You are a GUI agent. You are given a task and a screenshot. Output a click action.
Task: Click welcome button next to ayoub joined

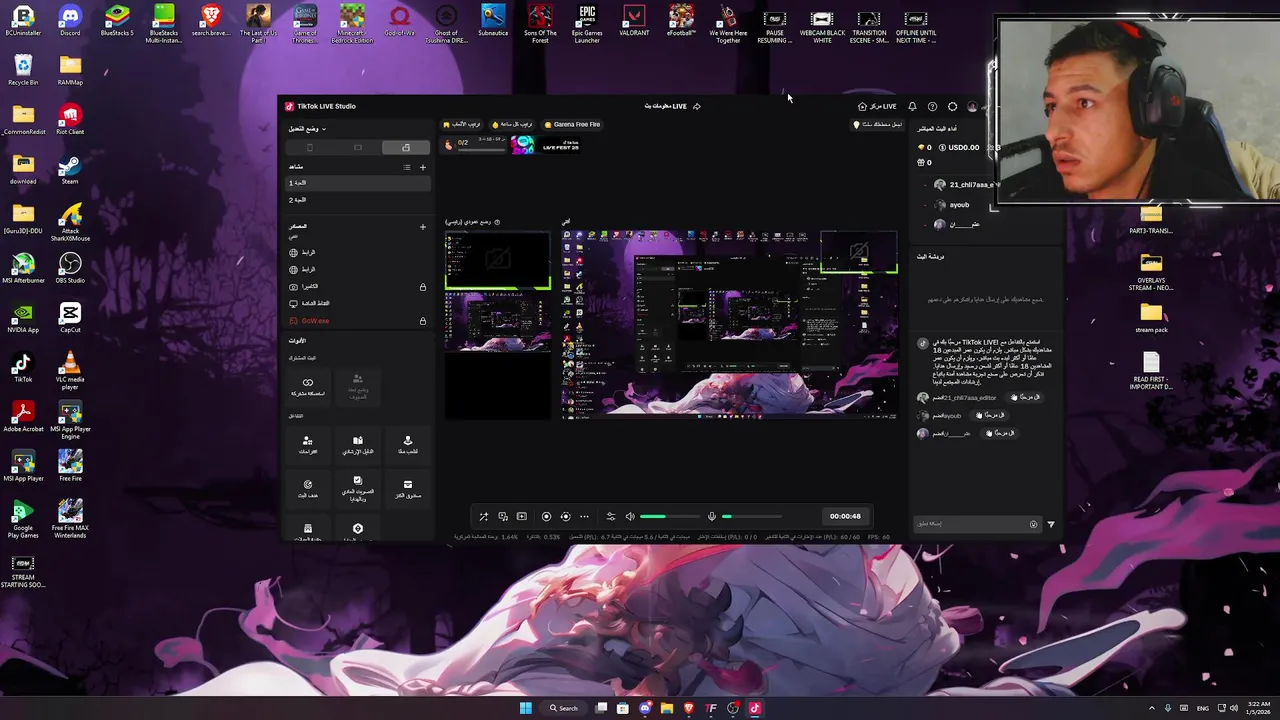point(990,415)
